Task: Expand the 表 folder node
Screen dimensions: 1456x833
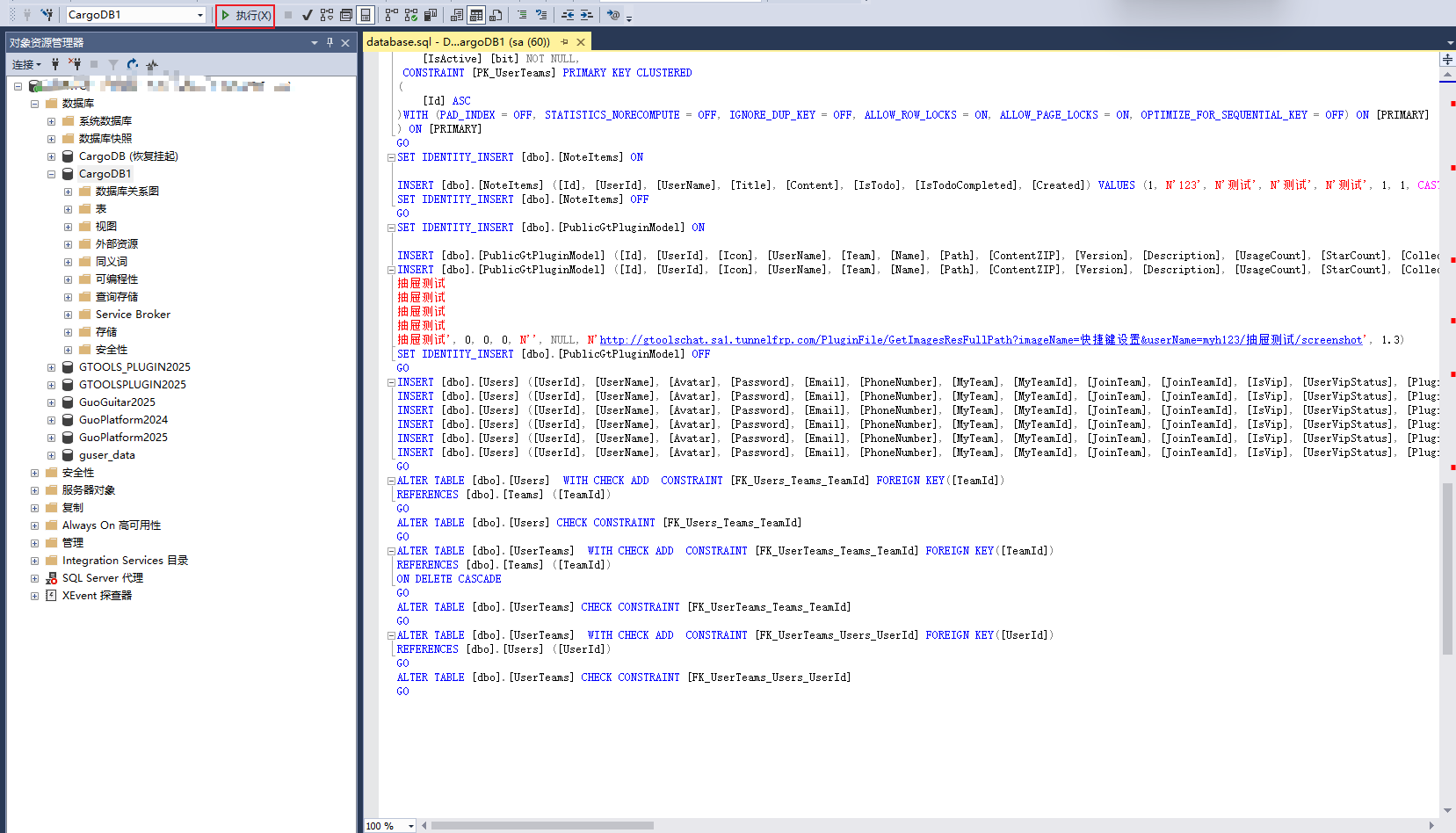Action: [68, 209]
